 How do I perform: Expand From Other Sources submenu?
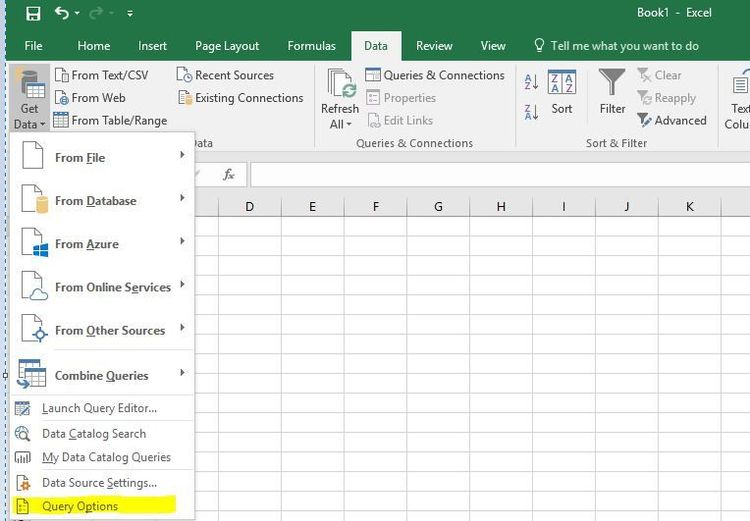[x=102, y=330]
